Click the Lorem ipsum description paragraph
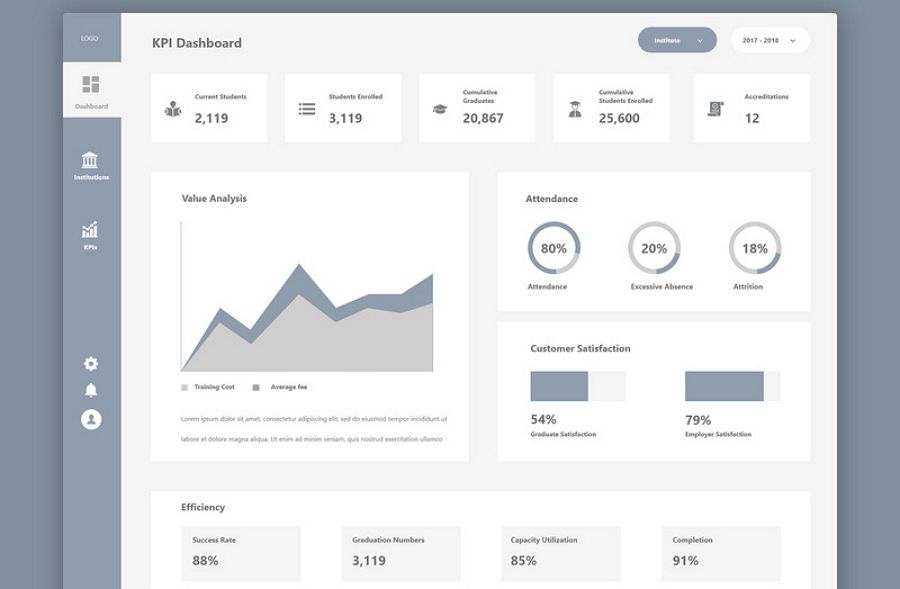 click(x=314, y=429)
